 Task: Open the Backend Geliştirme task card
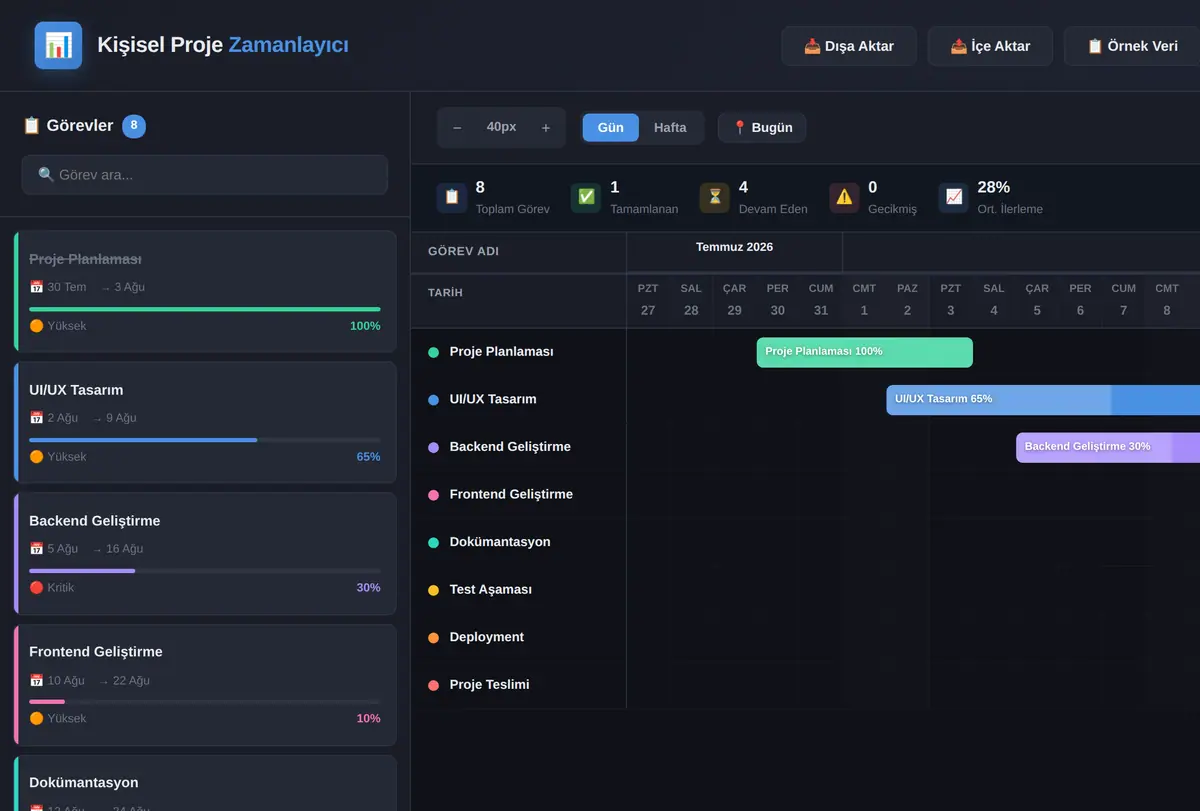coord(205,553)
